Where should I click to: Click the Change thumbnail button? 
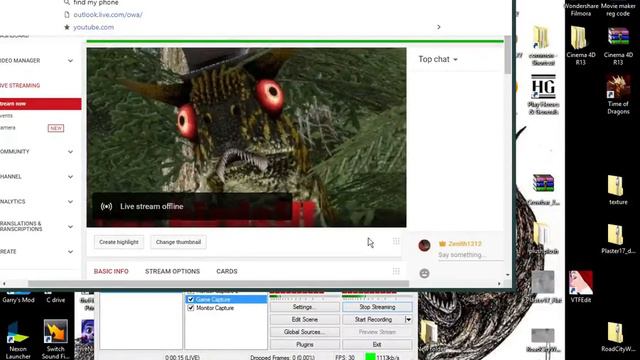tap(178, 242)
